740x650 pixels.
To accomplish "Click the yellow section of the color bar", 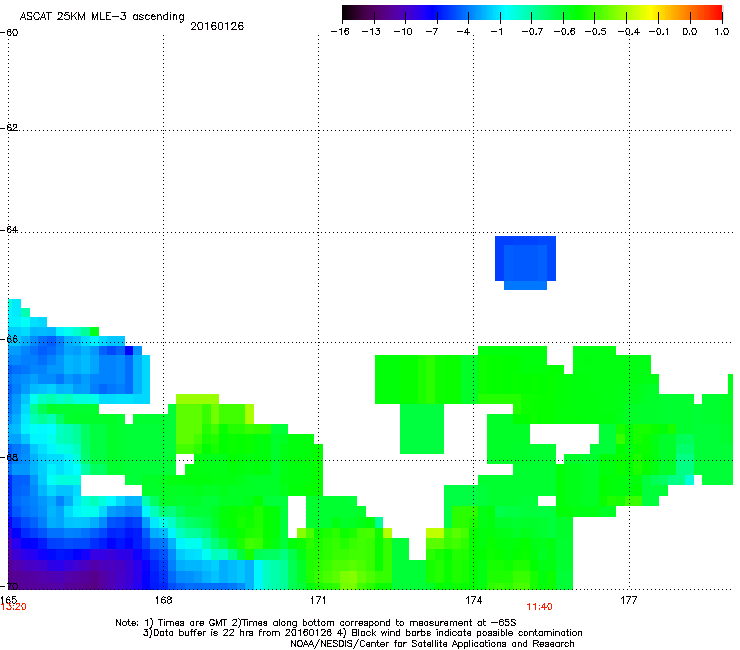I will (651, 13).
